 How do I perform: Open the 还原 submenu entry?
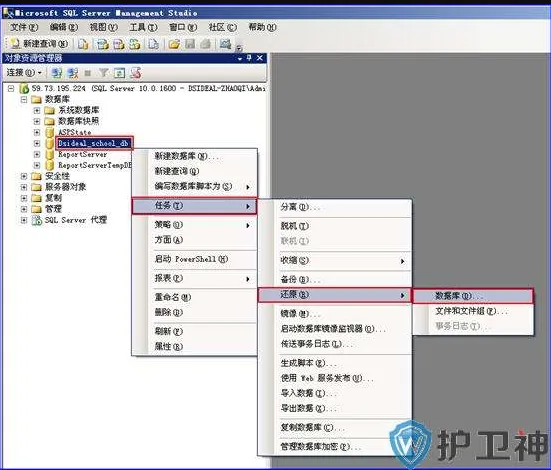click(335, 295)
